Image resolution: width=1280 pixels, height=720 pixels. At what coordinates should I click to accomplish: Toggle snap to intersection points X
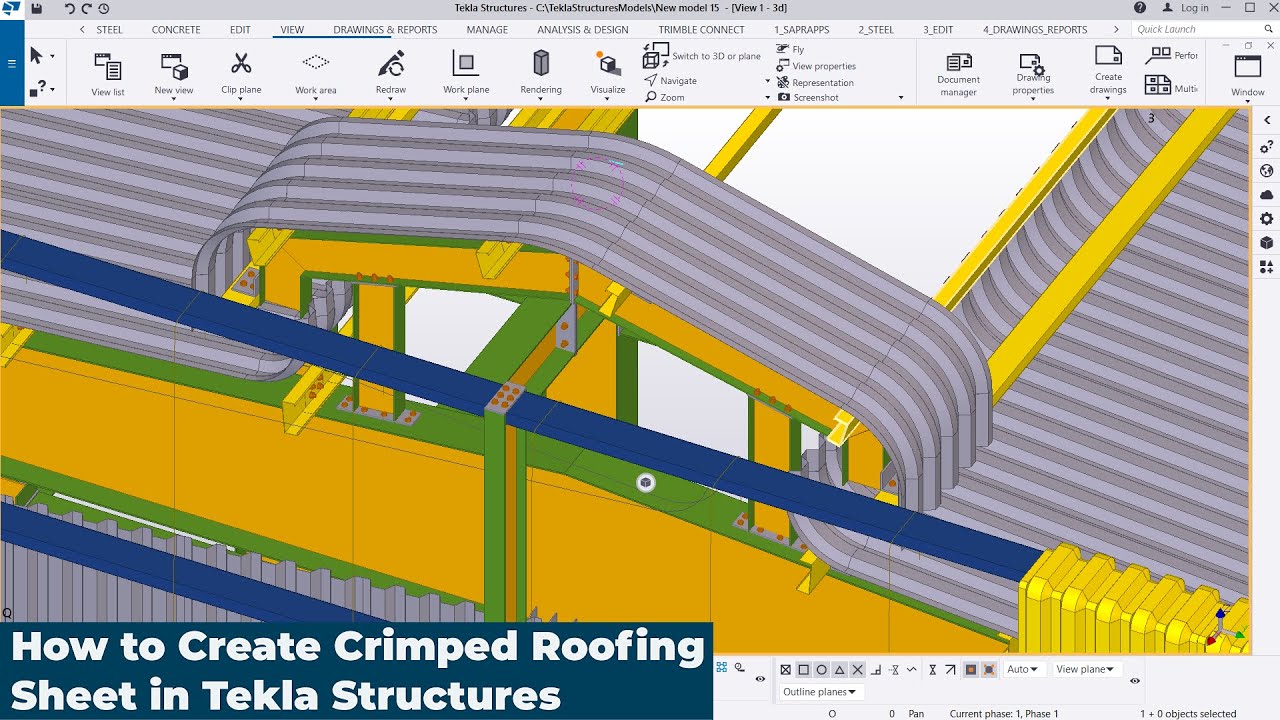click(x=858, y=670)
